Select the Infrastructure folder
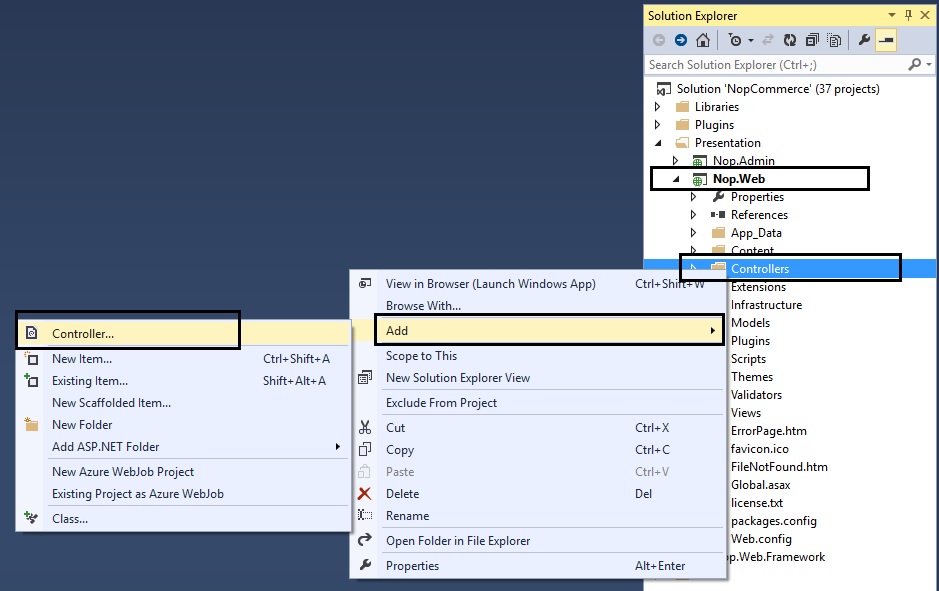Image resolution: width=939 pixels, height=591 pixels. 766,305
